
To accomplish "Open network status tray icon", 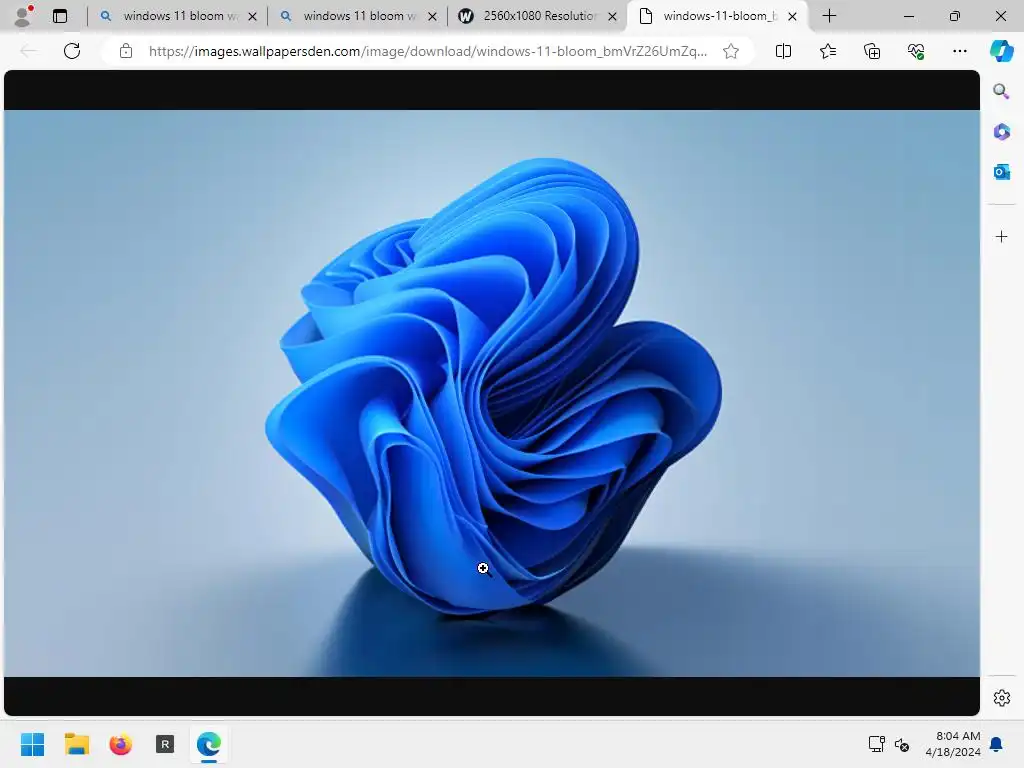I will (x=876, y=744).
